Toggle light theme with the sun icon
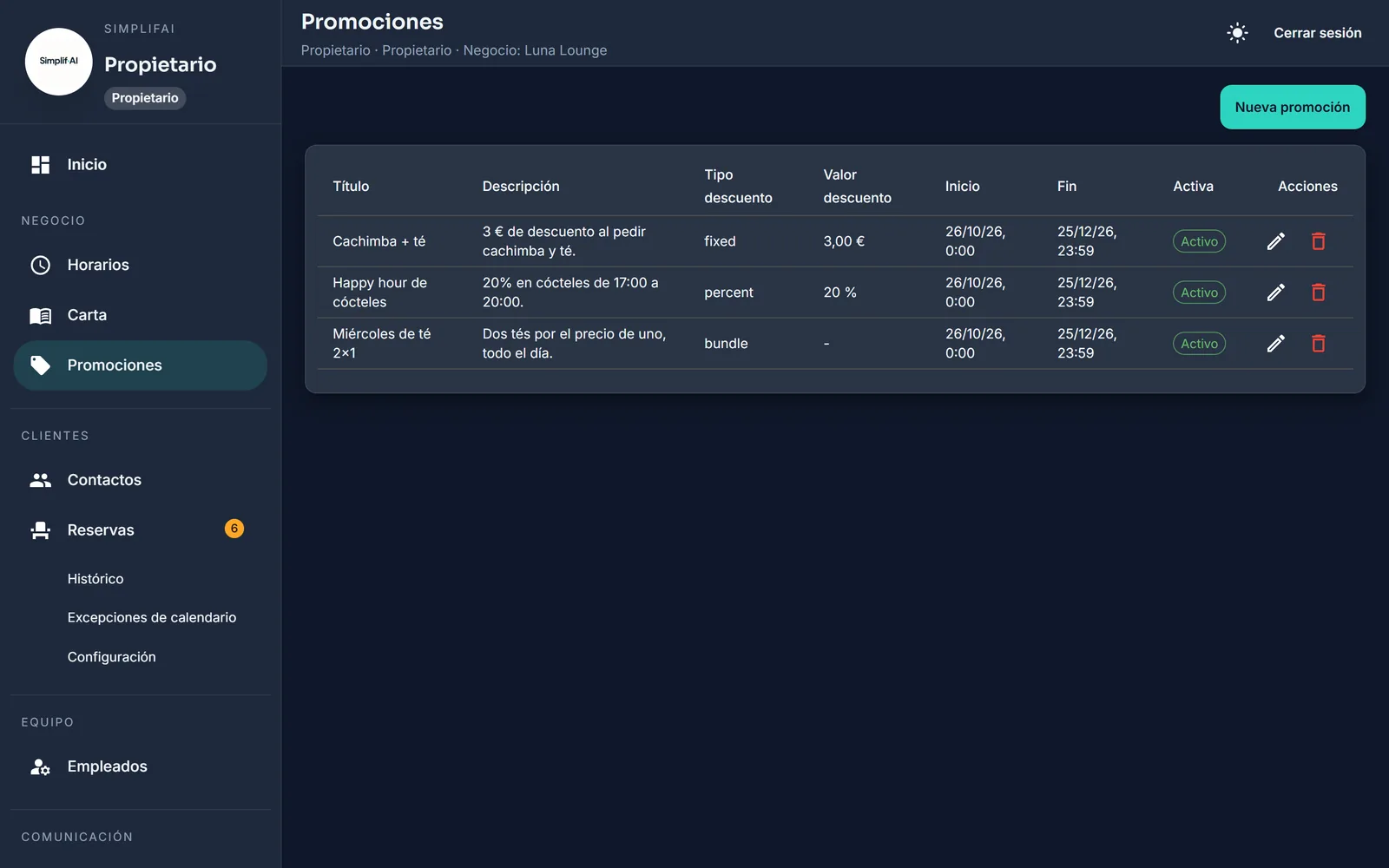This screenshot has width=1389, height=868. pos(1237,33)
